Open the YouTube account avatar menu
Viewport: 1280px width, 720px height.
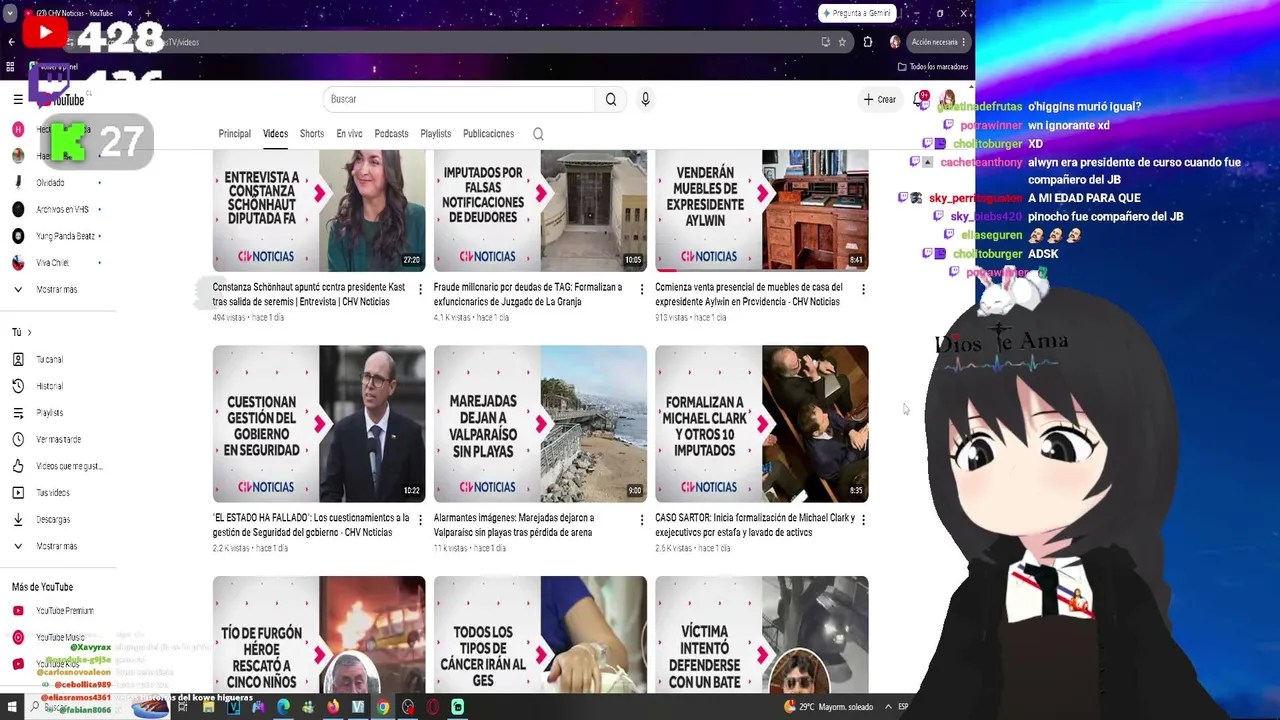(947, 99)
